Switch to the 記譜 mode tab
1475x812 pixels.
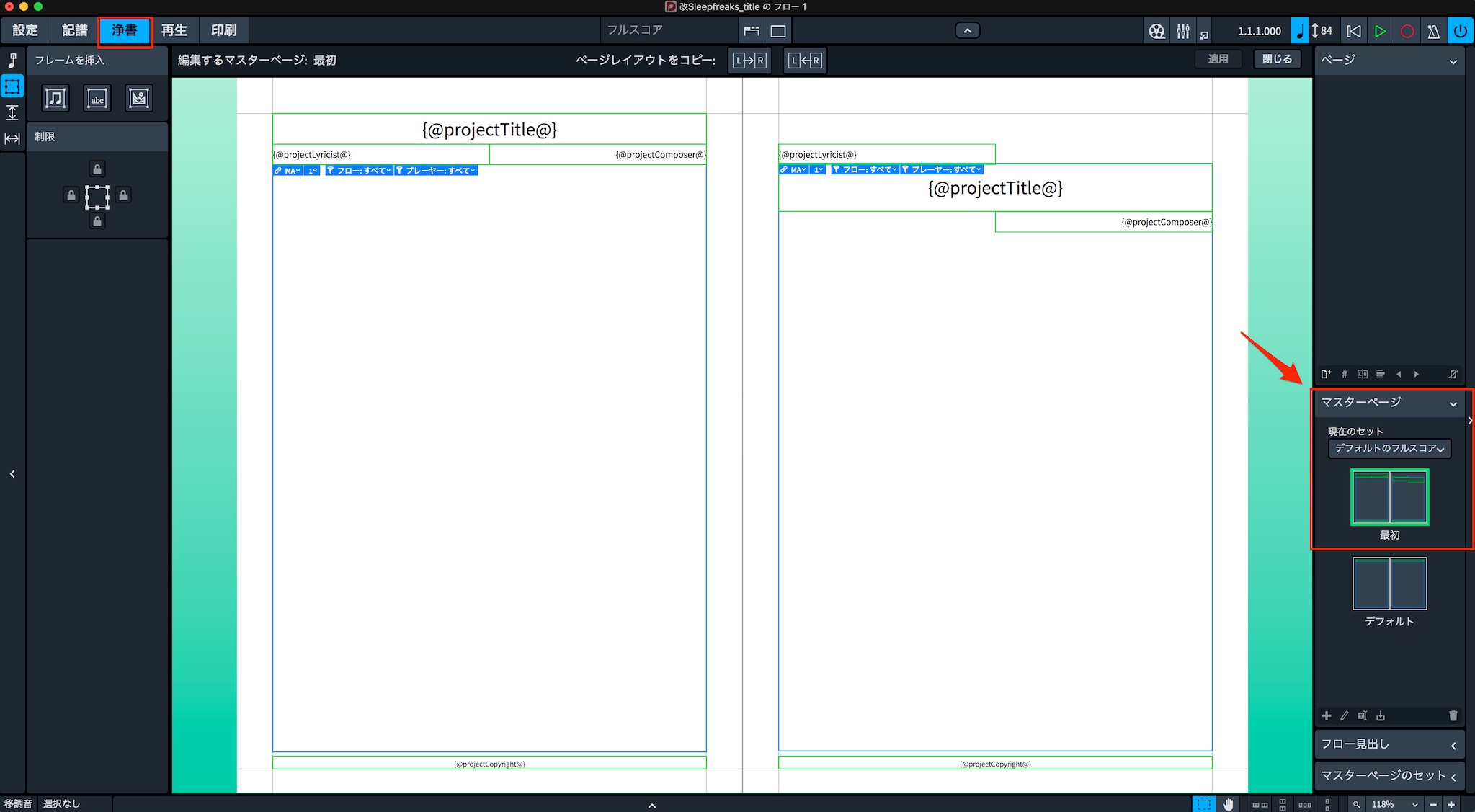coord(74,30)
